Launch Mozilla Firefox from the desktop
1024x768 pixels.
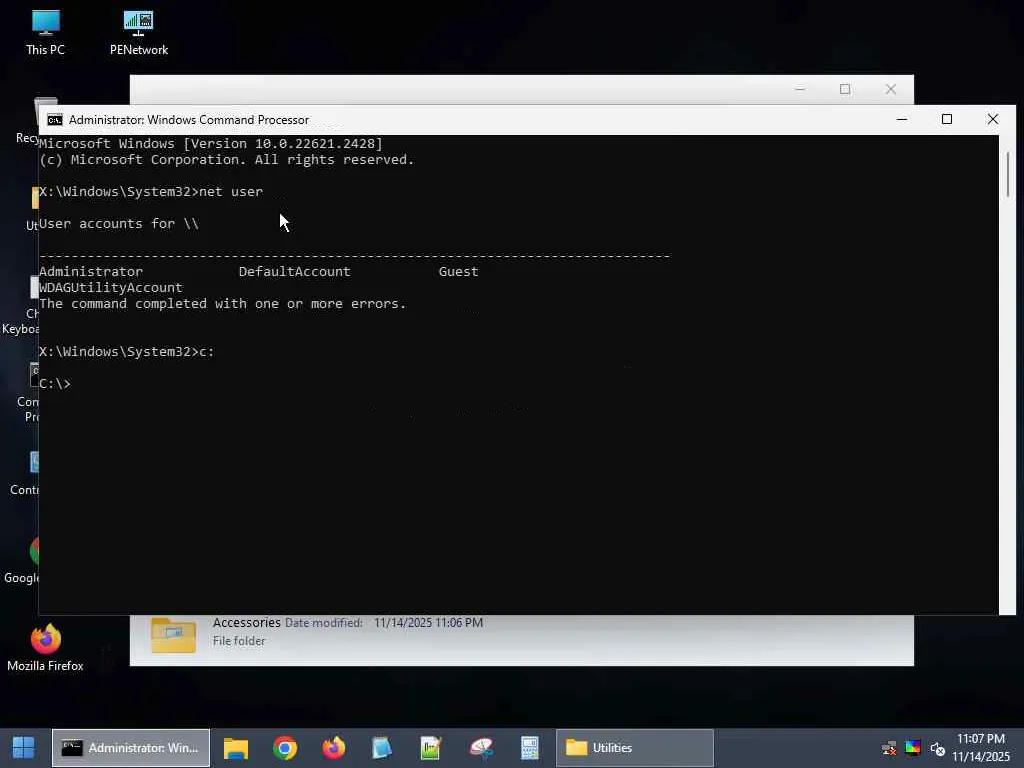[x=45, y=648]
